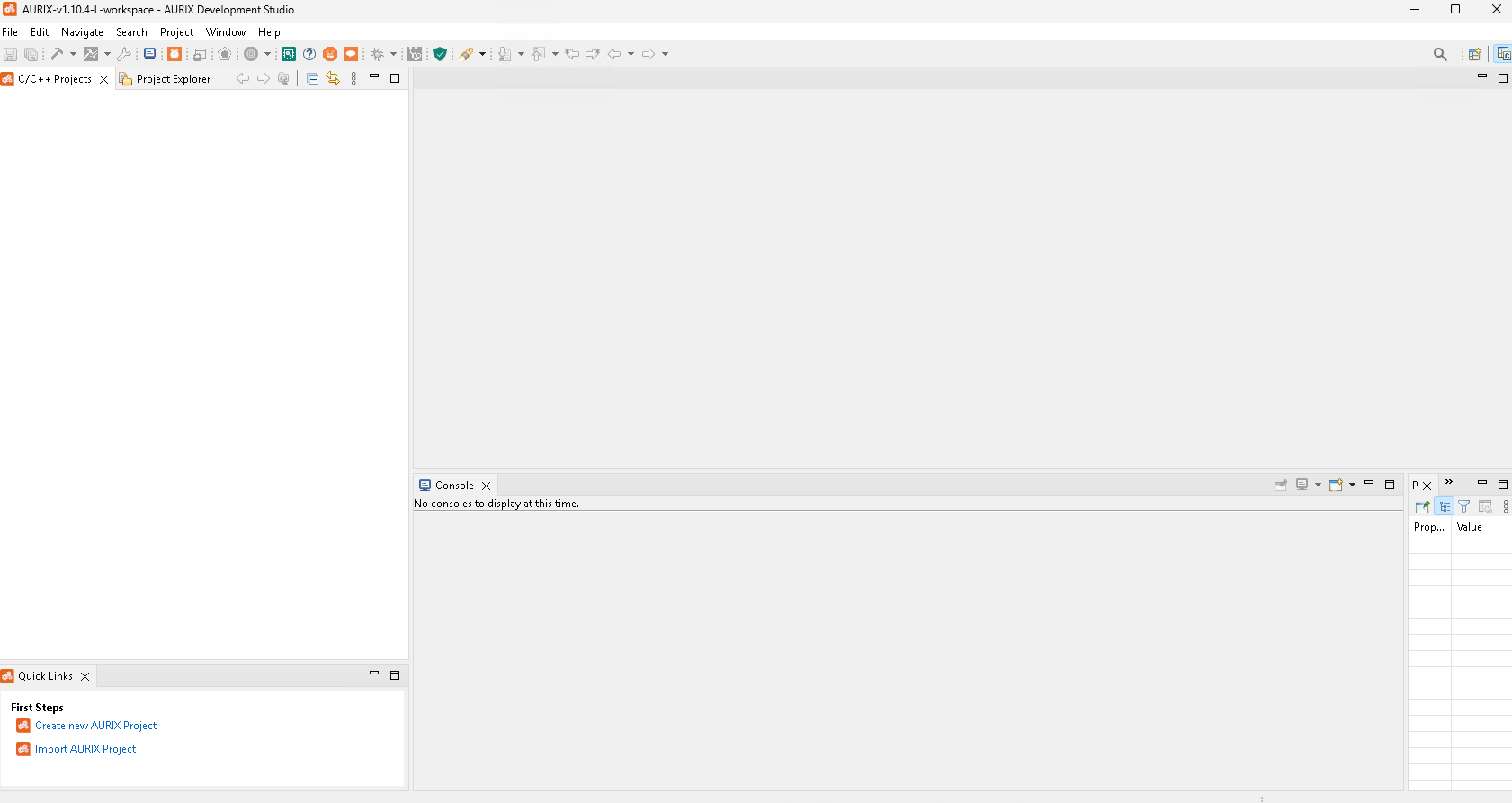Viewport: 1512px width, 803px height.
Task: Click the Back arrow in C/C++ Projects toolbar
Action: [x=243, y=78]
